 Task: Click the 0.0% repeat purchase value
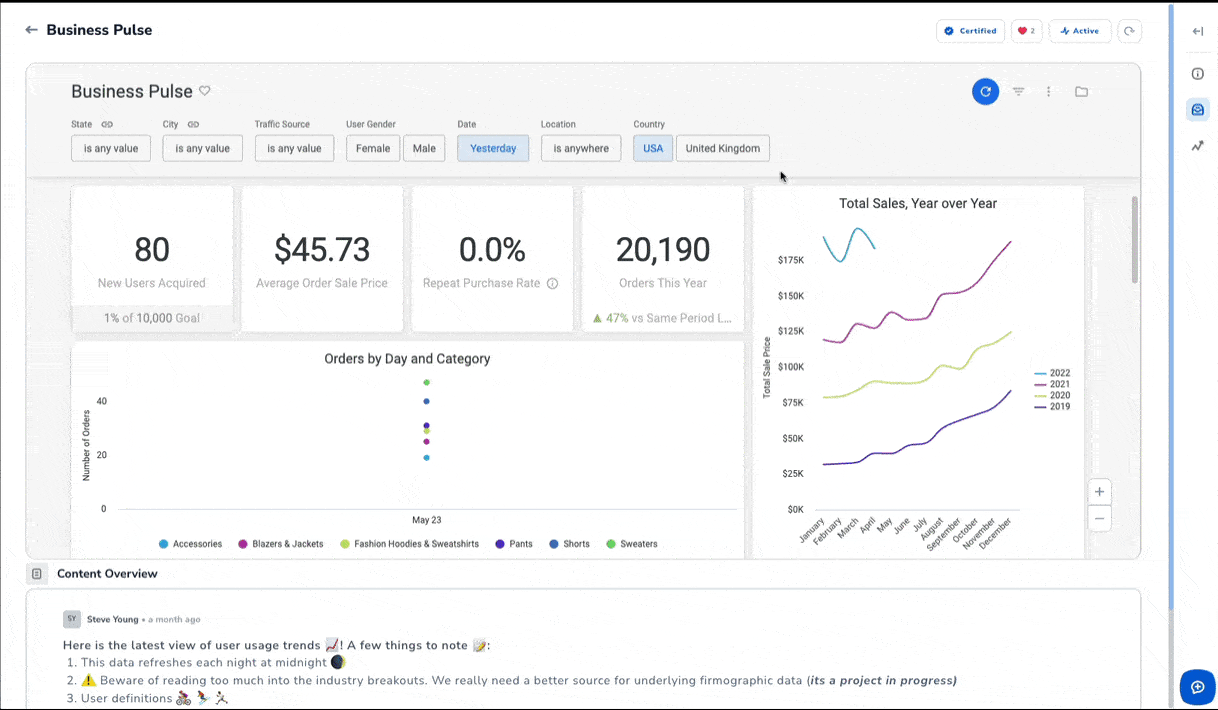coord(493,249)
